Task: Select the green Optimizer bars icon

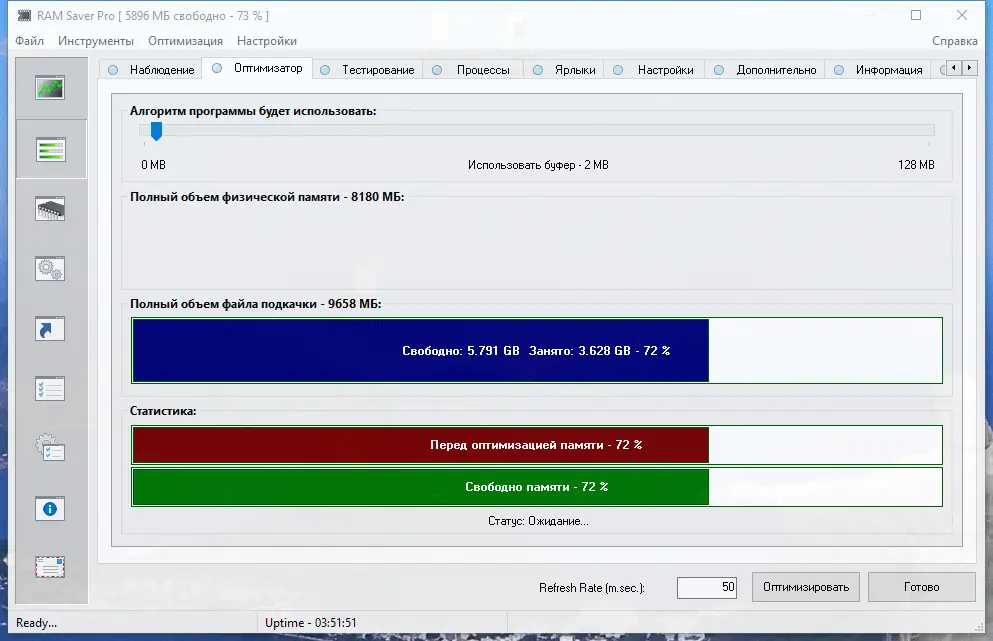Action: click(x=50, y=148)
